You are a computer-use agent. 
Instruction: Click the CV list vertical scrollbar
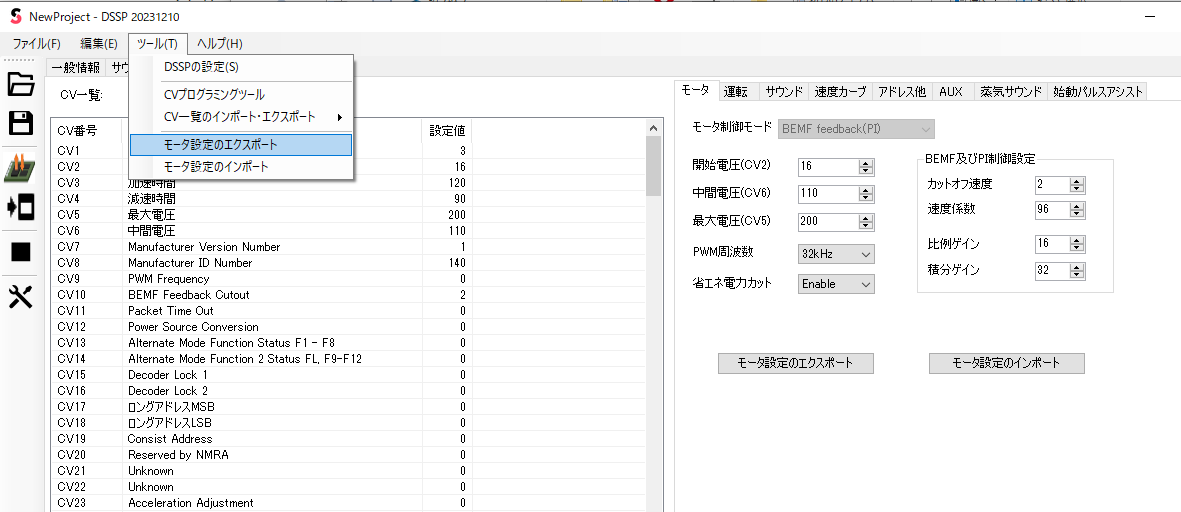(x=653, y=300)
